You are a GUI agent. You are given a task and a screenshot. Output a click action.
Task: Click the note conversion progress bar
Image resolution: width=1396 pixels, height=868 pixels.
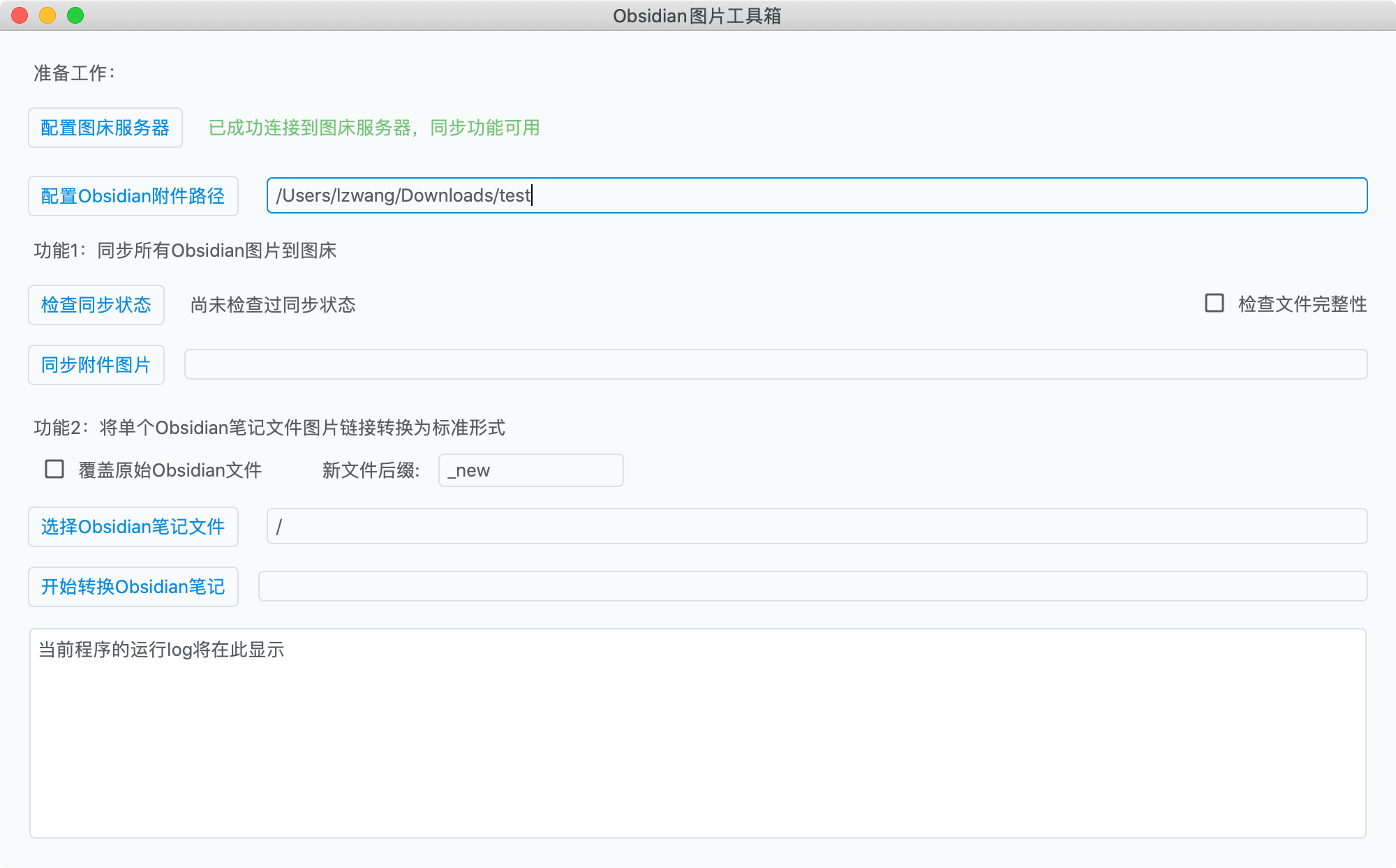812,587
